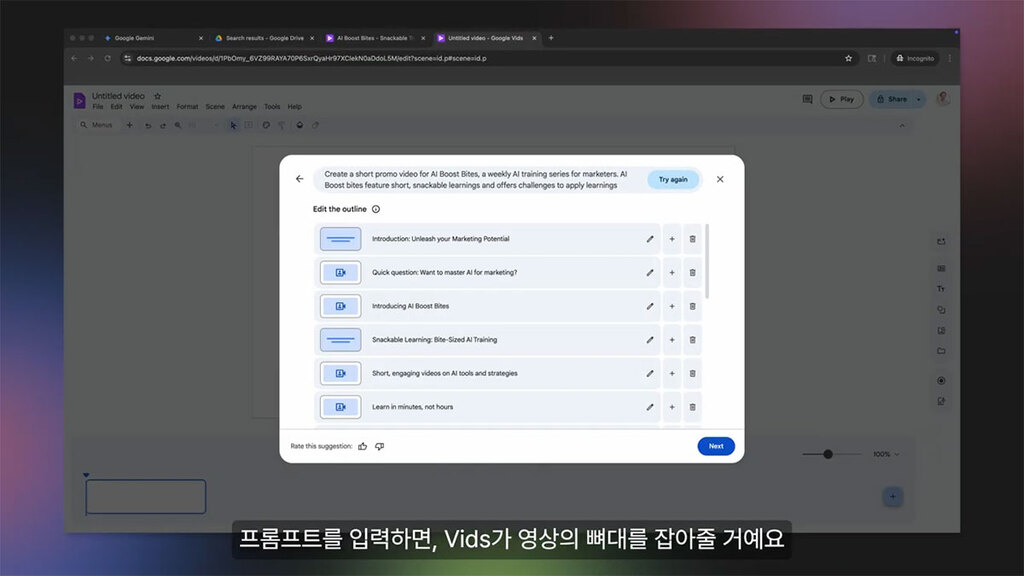
Task: Add a scene after 'Introducing AI Boost Bites'
Action: tap(672, 306)
